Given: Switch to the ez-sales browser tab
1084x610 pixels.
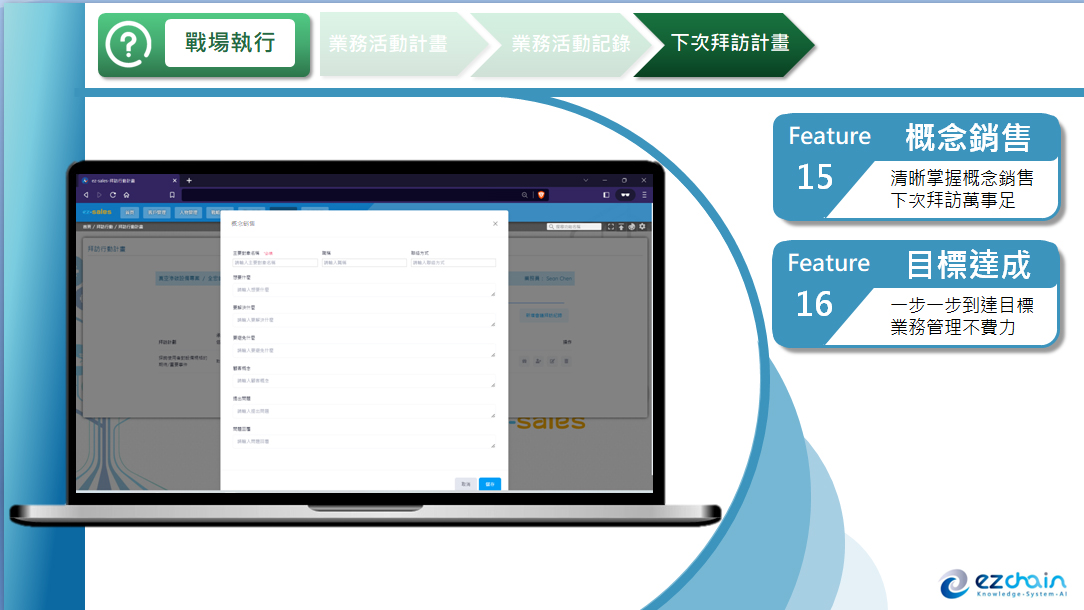Looking at the screenshot, I should (x=129, y=181).
